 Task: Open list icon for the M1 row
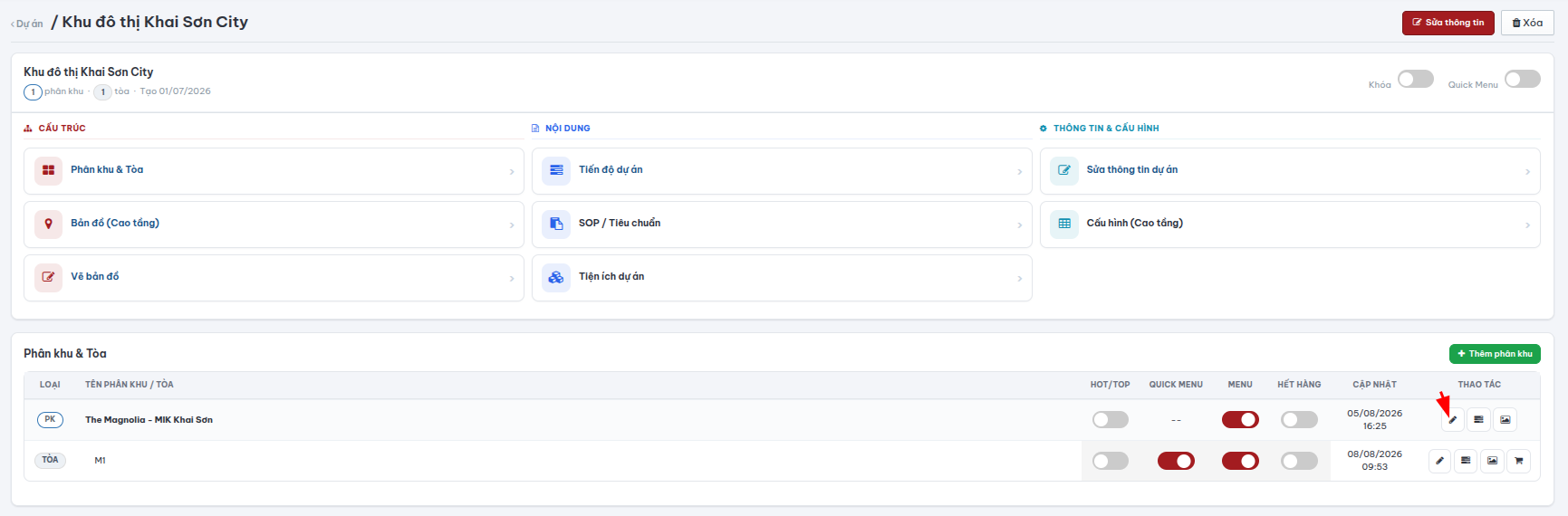1466,461
